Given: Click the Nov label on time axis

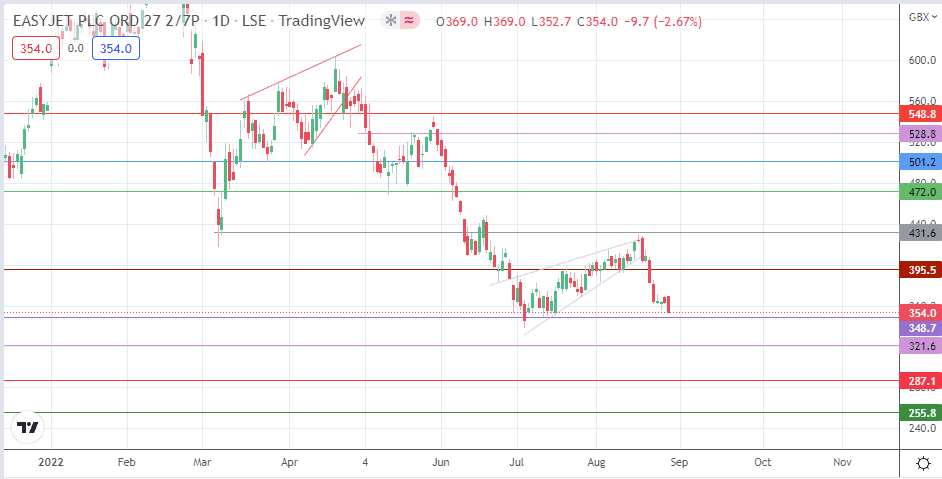Looking at the screenshot, I should (x=842, y=462).
